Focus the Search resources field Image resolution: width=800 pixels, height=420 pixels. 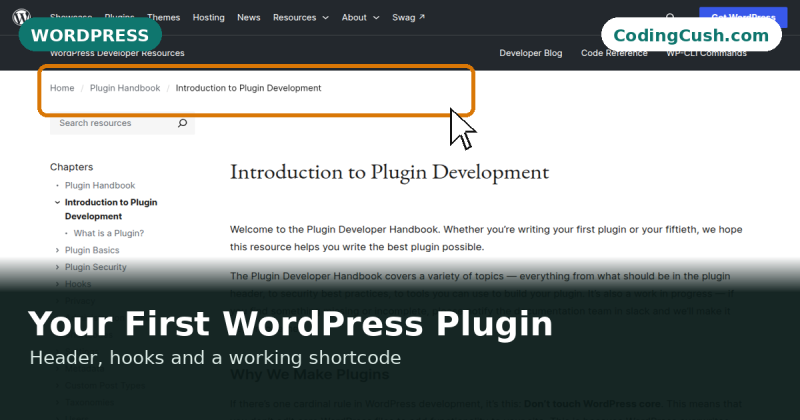coord(122,123)
